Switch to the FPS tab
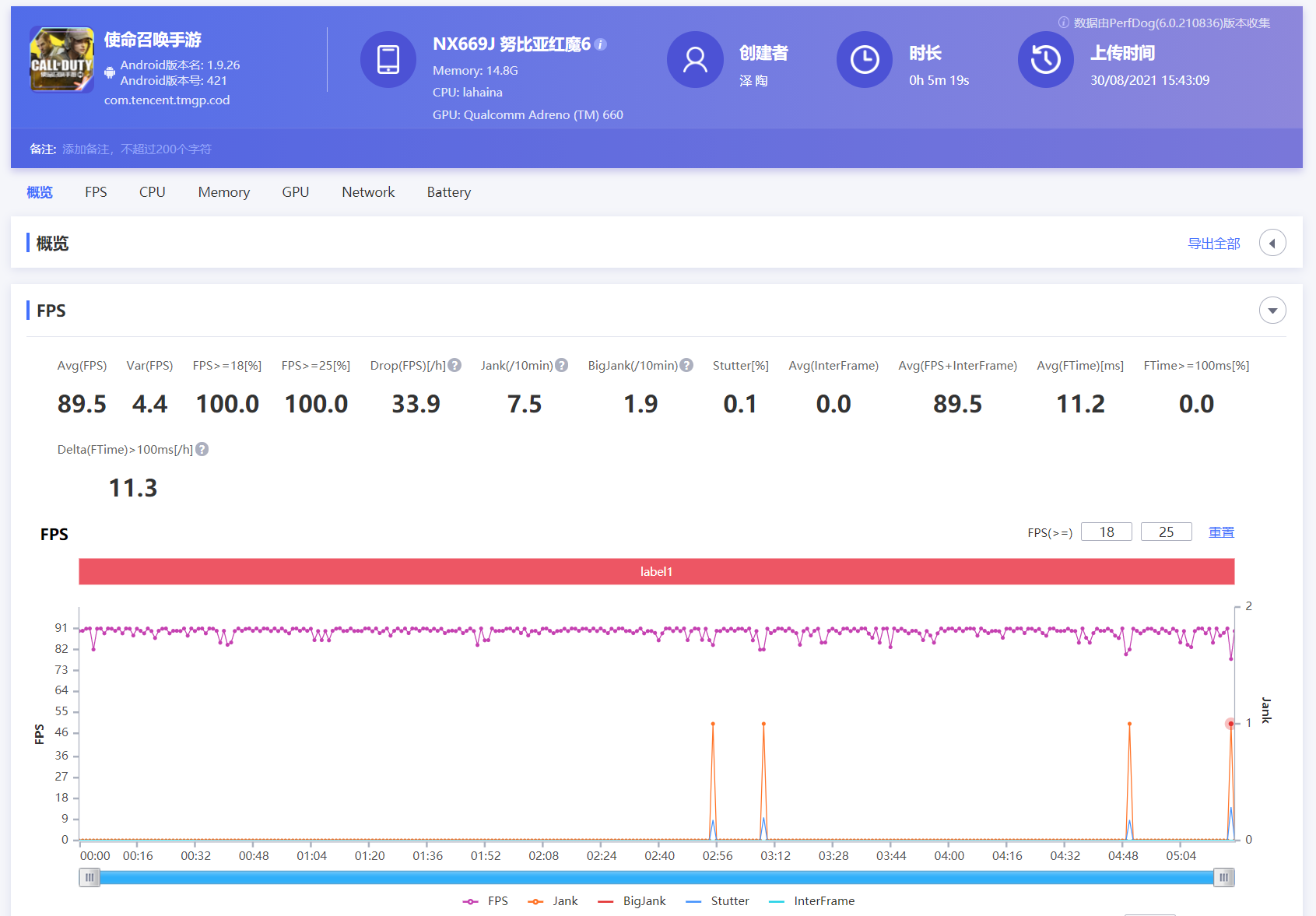This screenshot has height=916, width=1316. [x=96, y=192]
